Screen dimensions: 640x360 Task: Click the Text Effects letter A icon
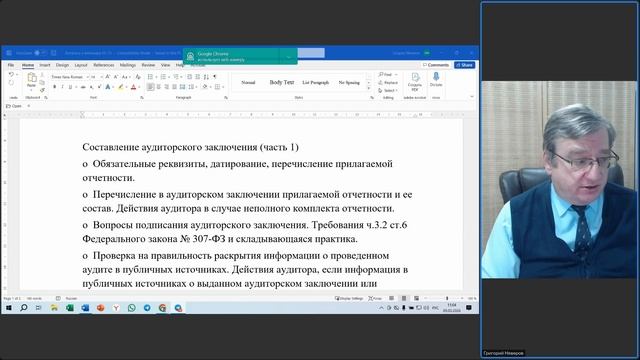[x=108, y=87]
